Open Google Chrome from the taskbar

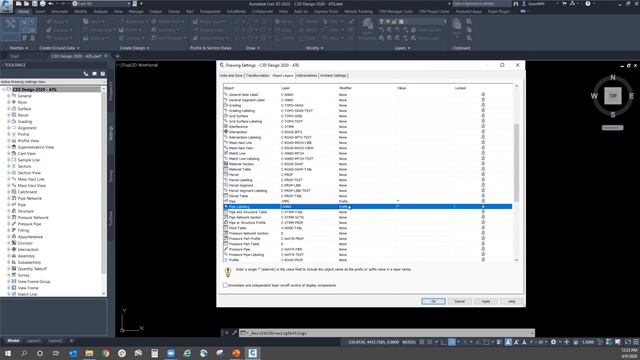pos(106,353)
